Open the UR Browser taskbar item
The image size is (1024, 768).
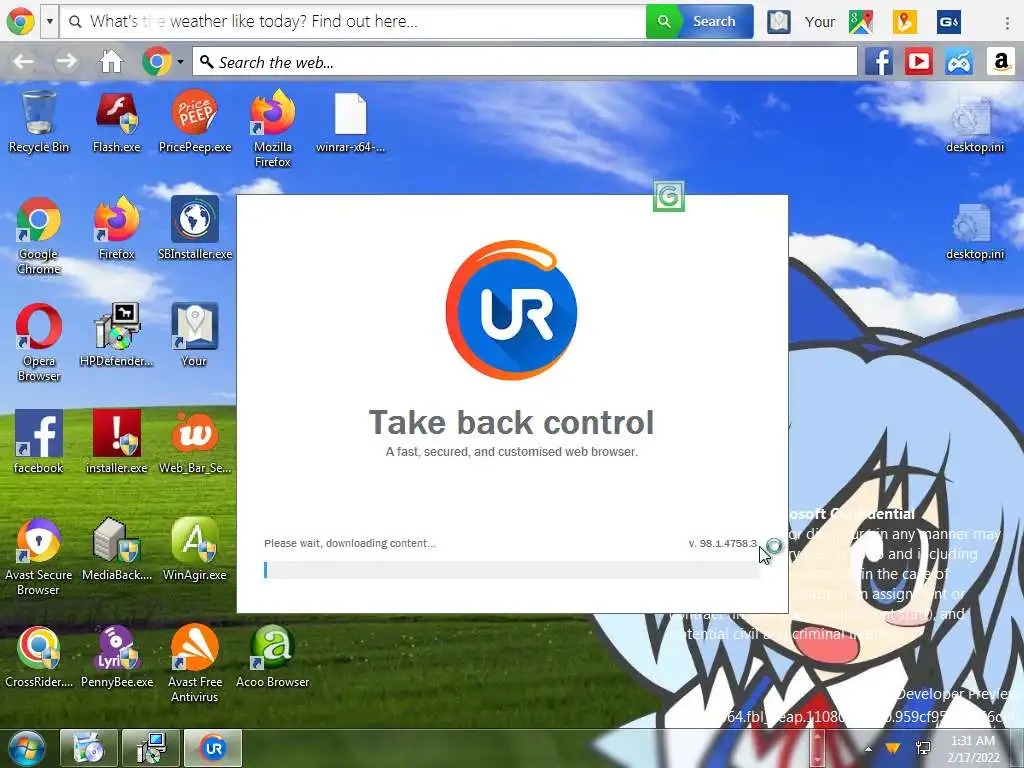tap(213, 748)
